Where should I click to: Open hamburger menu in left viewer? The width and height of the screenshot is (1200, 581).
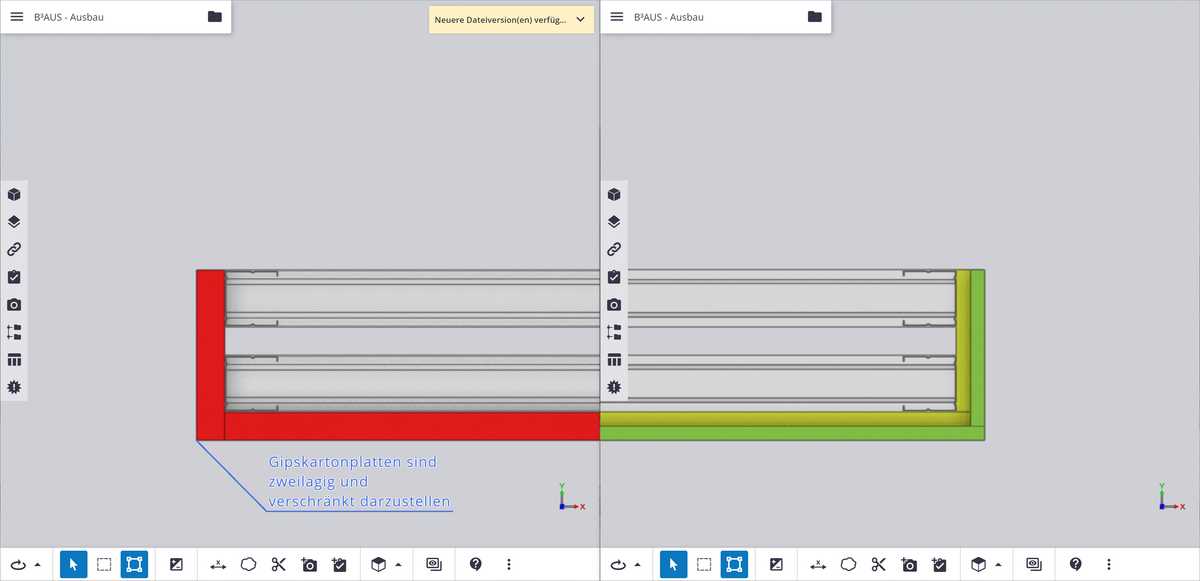pyautogui.click(x=16, y=17)
